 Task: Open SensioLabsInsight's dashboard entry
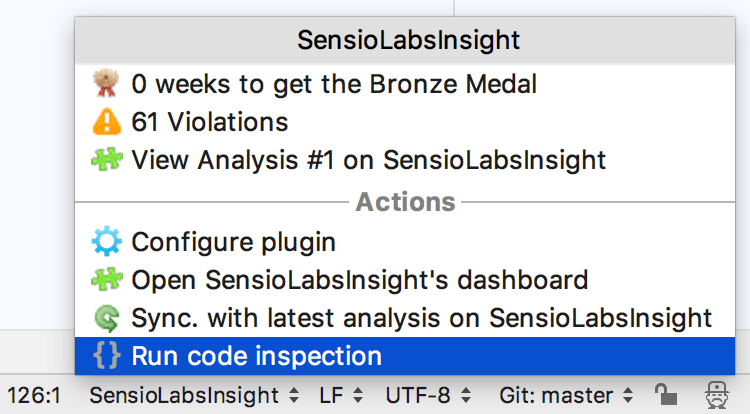tap(359, 280)
